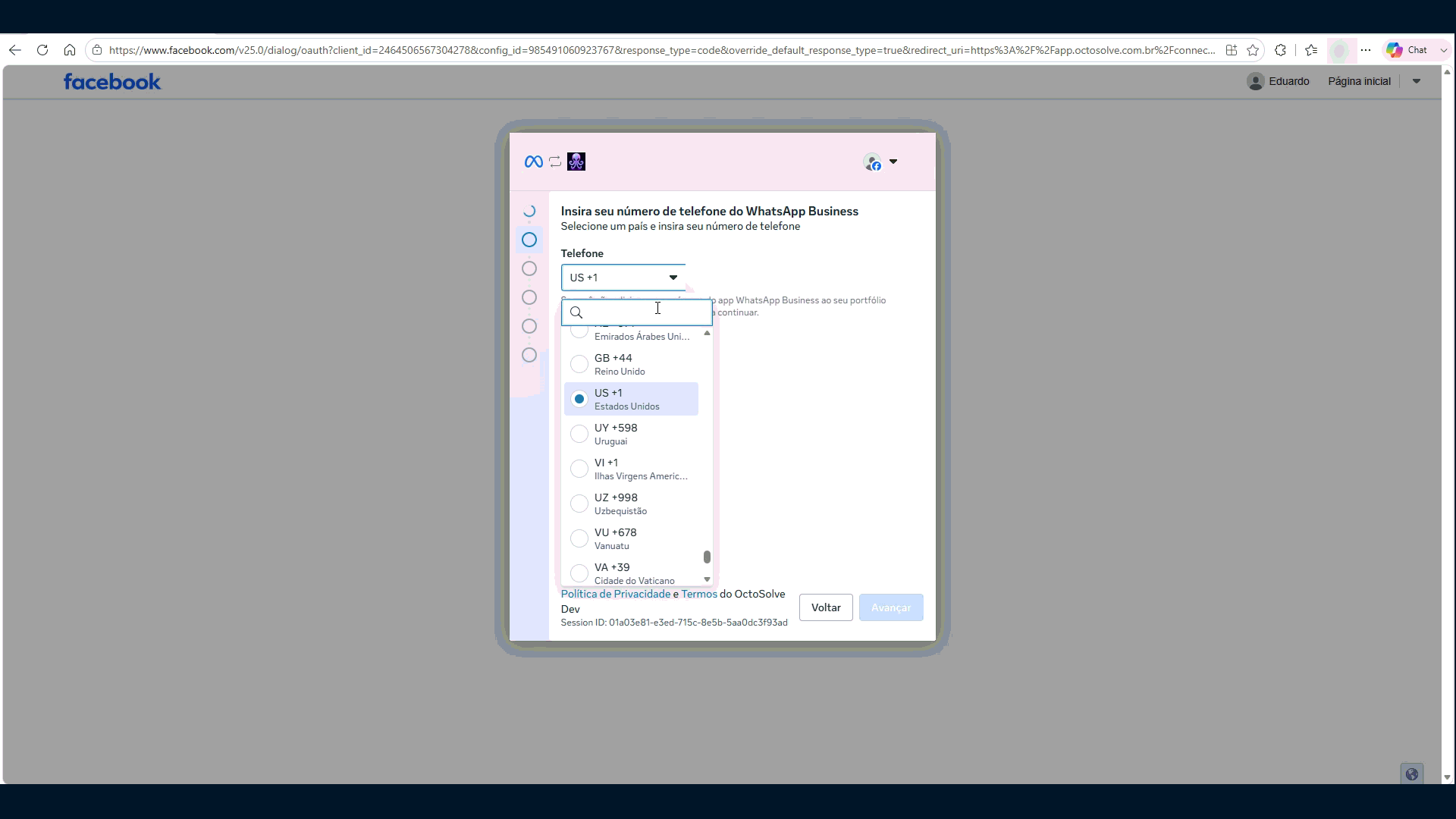Click the OctoSolve octopus app icon
Screen dimensions: 1456x819
576,162
